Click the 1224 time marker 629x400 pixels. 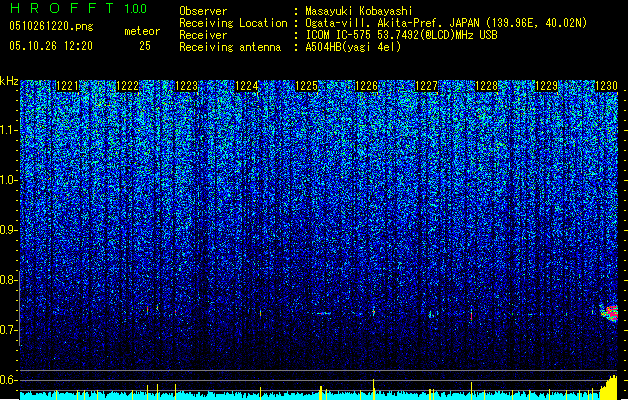[246, 86]
